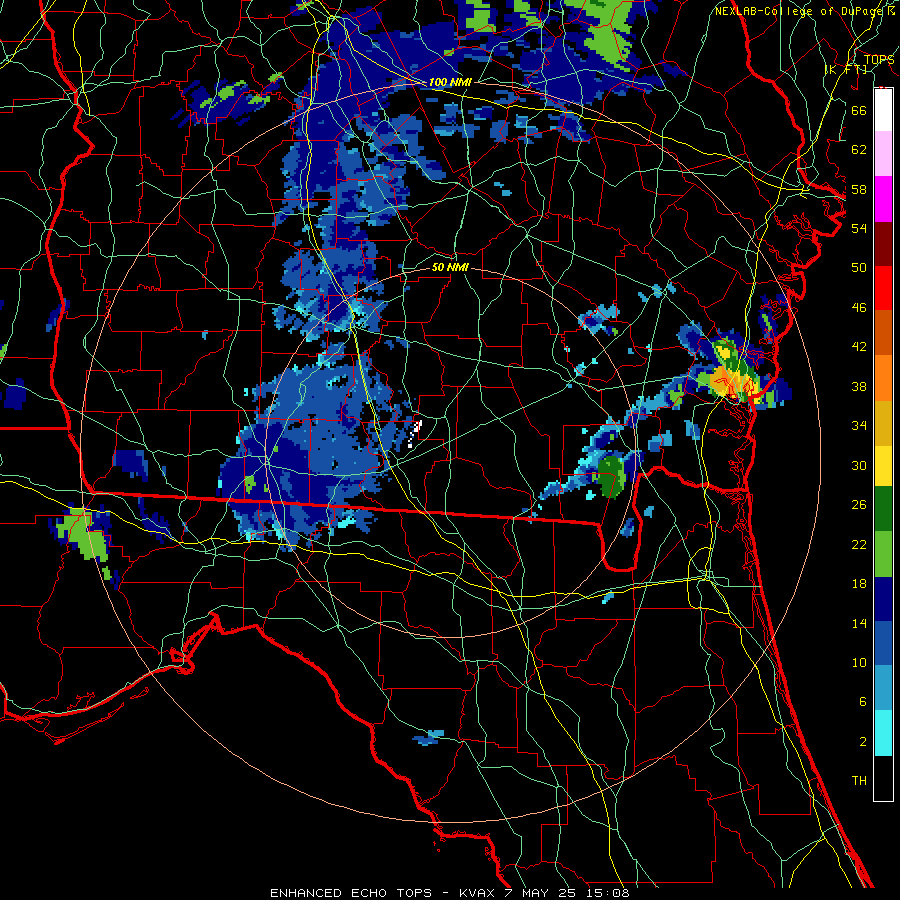This screenshot has height=900, width=900.
Task: Click the legend value 42
Action: 859,347
